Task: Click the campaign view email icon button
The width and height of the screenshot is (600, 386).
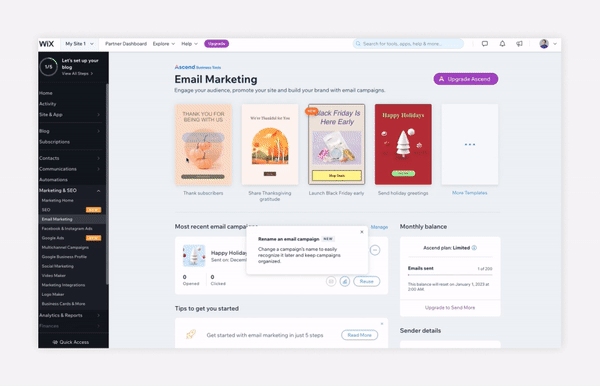Action: tap(331, 282)
